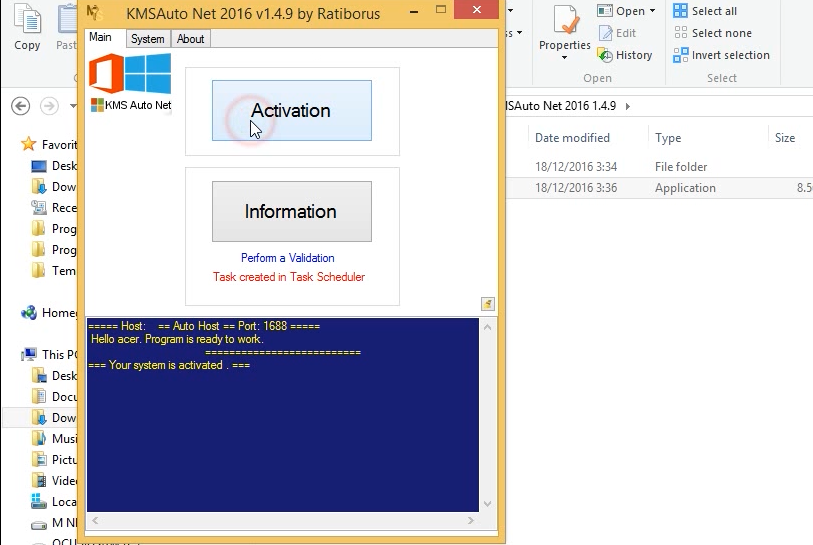Click the large Activation button
The width and height of the screenshot is (813, 545).
[291, 110]
